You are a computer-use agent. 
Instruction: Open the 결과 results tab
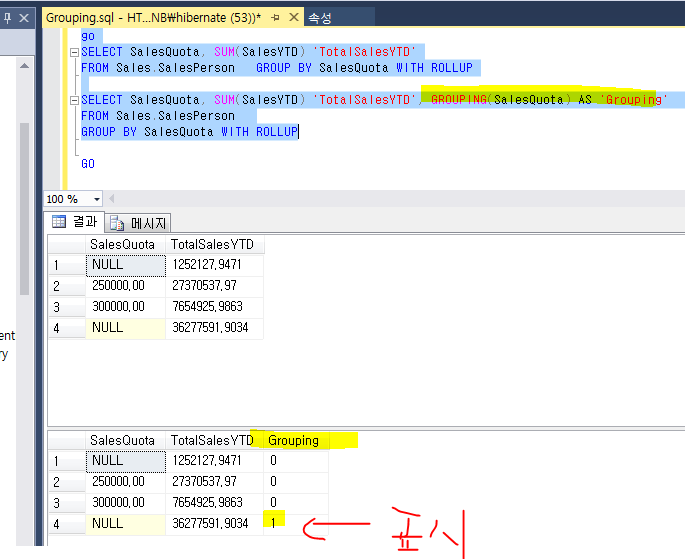[75, 222]
